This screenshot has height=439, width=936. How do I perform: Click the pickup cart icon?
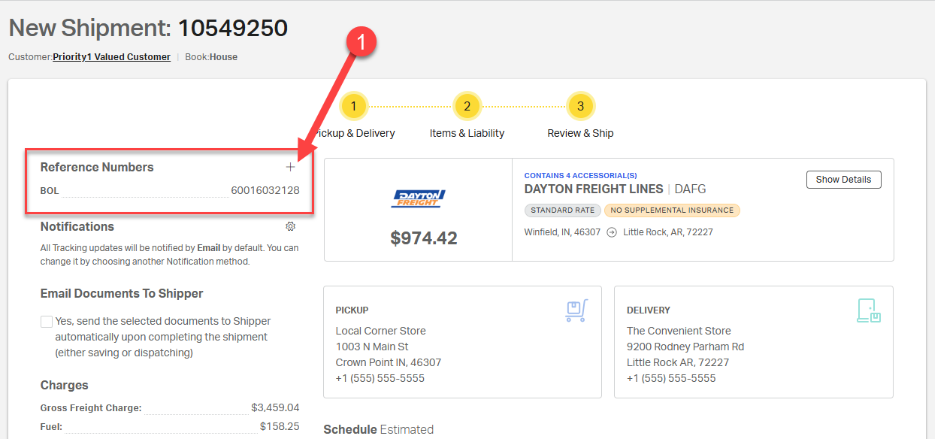click(574, 312)
